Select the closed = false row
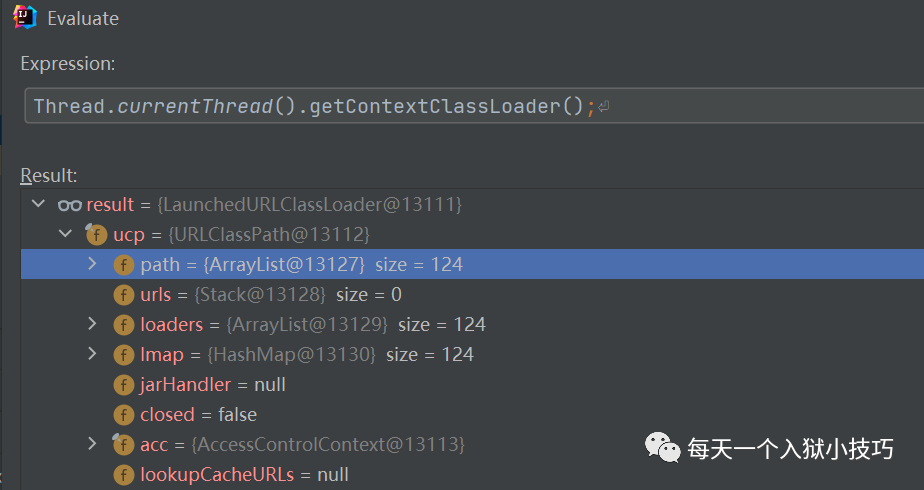 tap(472, 415)
